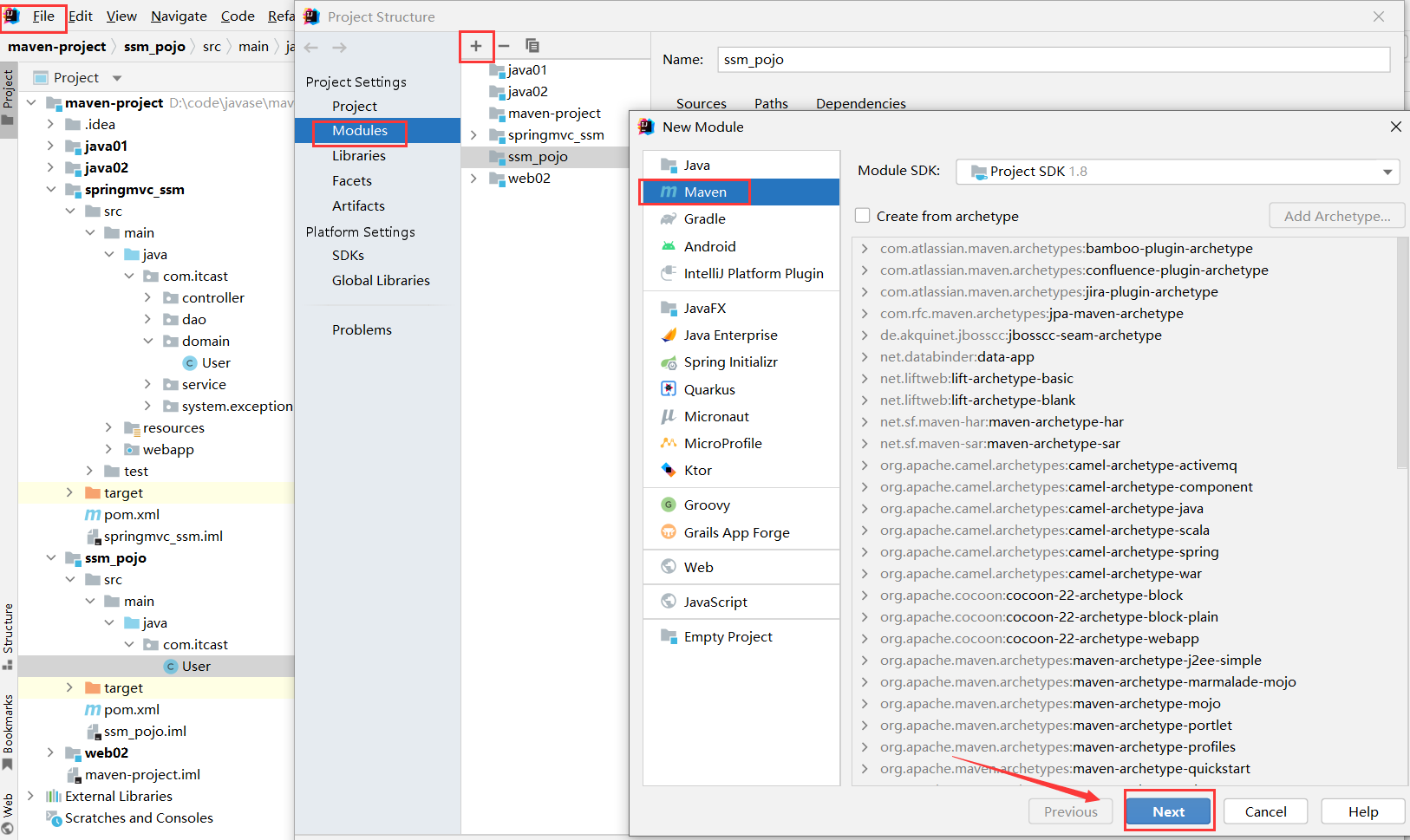Screen dimensions: 1410x840
Task: Select Modules in Project Settings
Action: [377, 130]
